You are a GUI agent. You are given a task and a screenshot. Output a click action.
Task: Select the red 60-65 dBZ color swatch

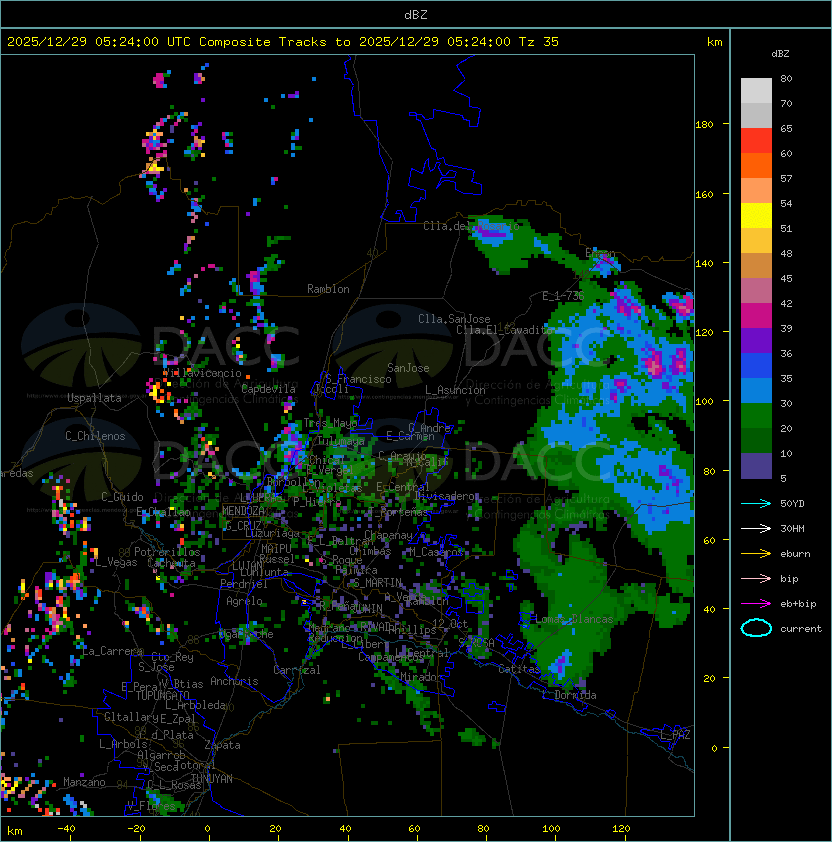click(756, 141)
